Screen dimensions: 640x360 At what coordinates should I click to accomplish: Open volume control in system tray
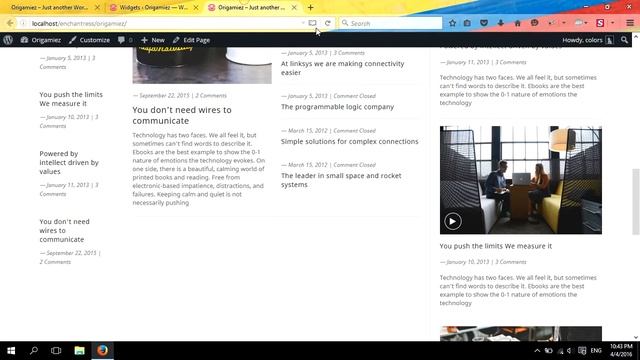tap(570, 351)
